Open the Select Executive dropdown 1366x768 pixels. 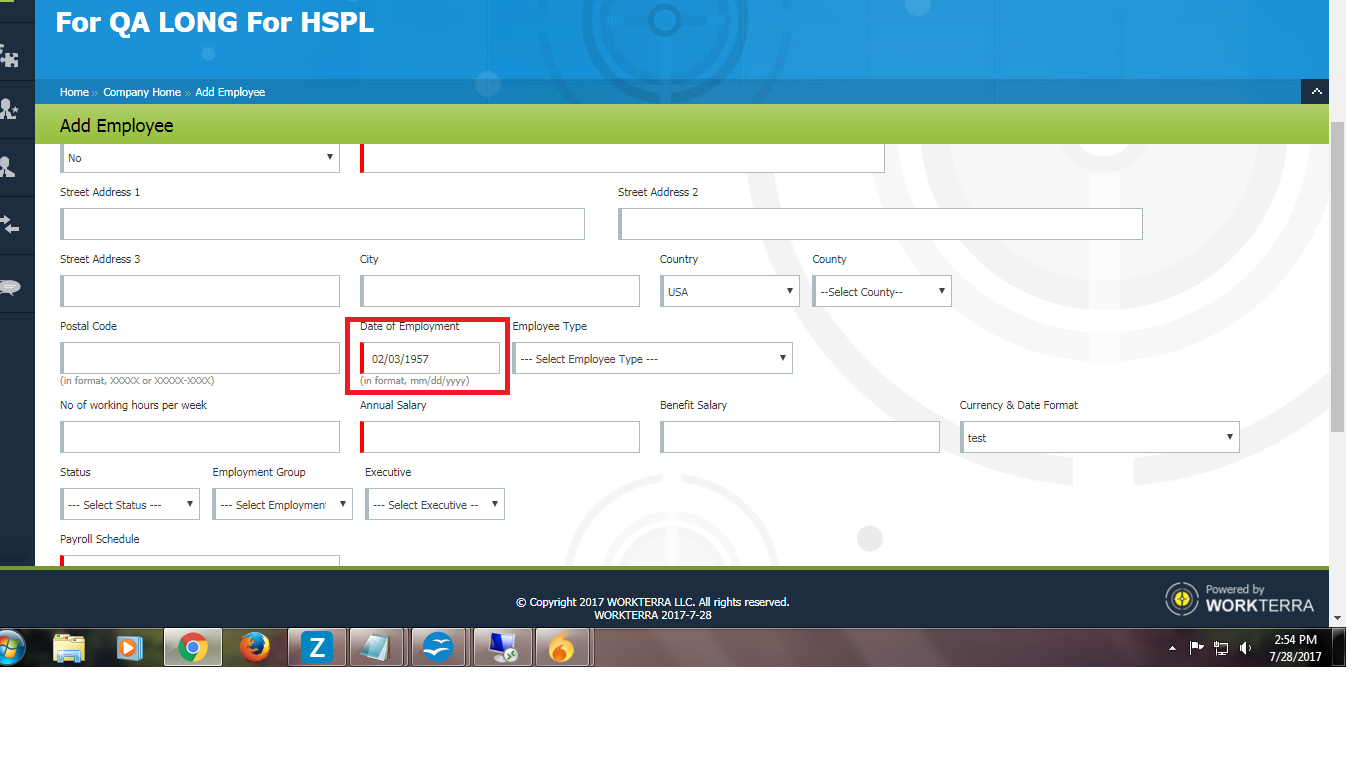[434, 505]
